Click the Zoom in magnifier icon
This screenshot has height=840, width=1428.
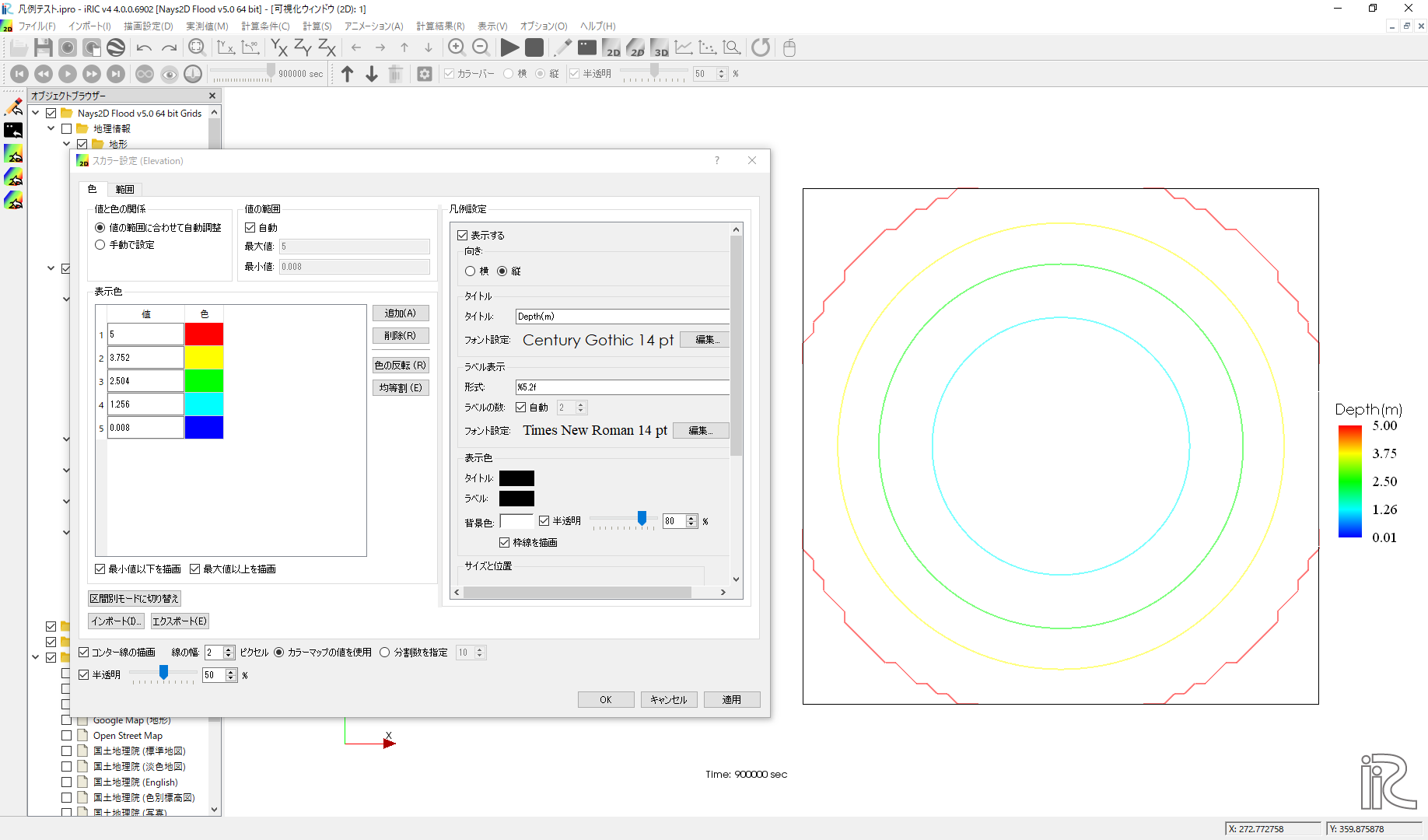pos(457,47)
